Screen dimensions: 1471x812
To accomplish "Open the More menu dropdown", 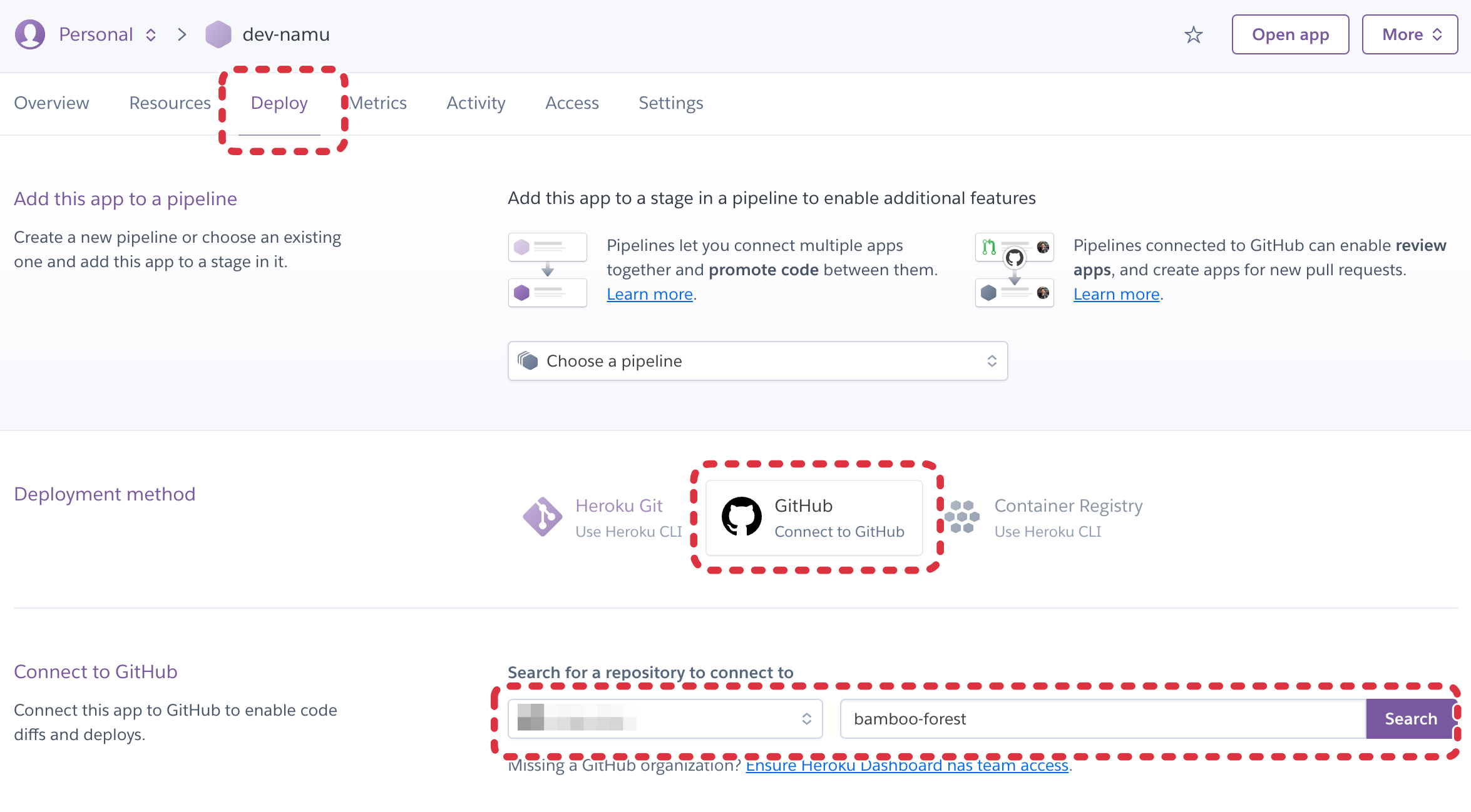I will (x=1410, y=35).
